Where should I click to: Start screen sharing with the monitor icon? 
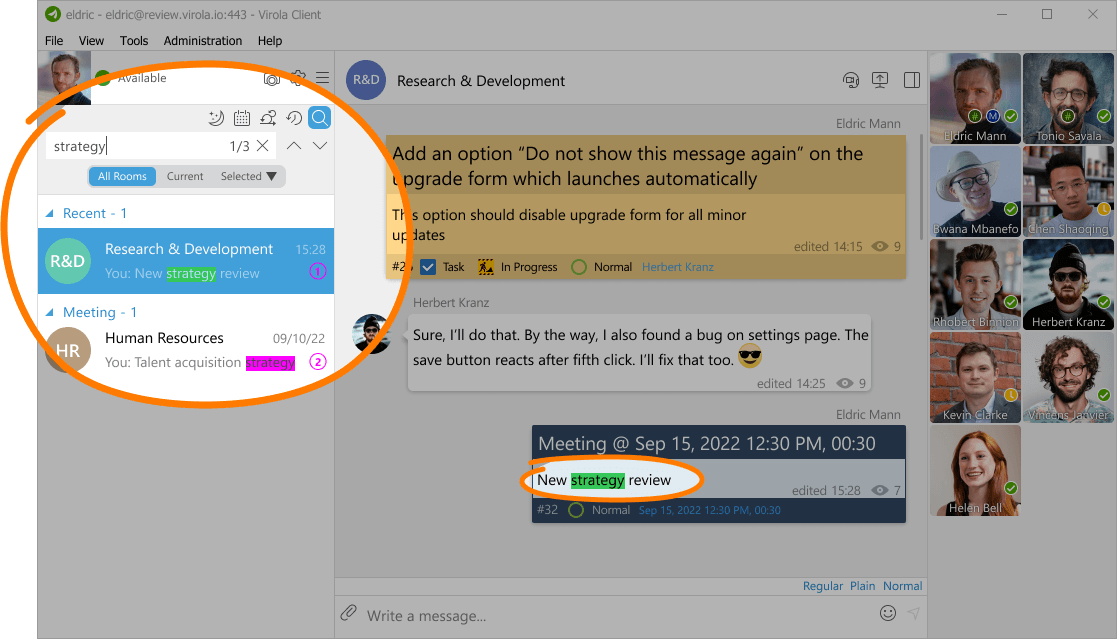(x=880, y=80)
